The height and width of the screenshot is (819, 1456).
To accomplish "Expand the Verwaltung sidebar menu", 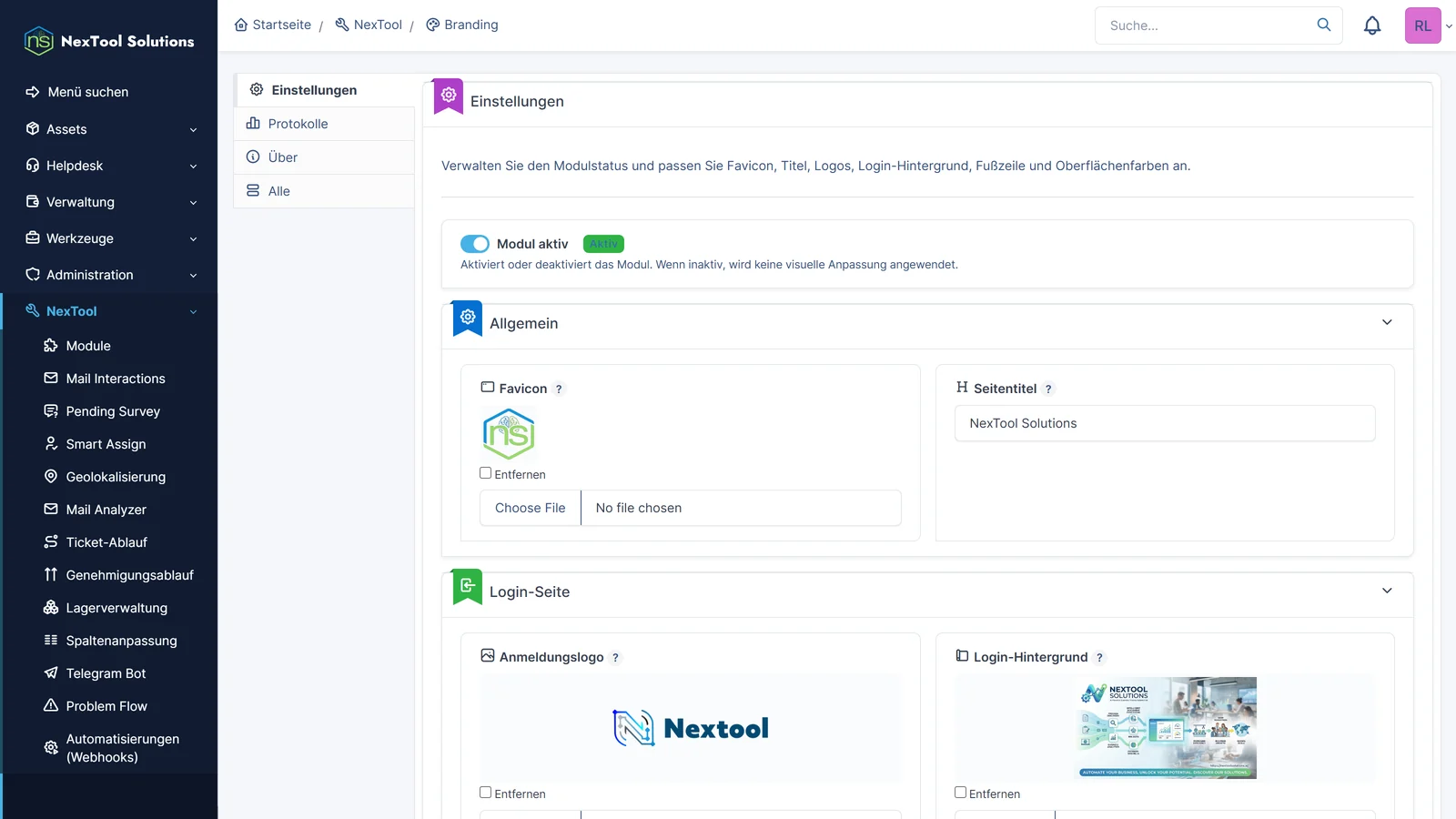I will [110, 202].
